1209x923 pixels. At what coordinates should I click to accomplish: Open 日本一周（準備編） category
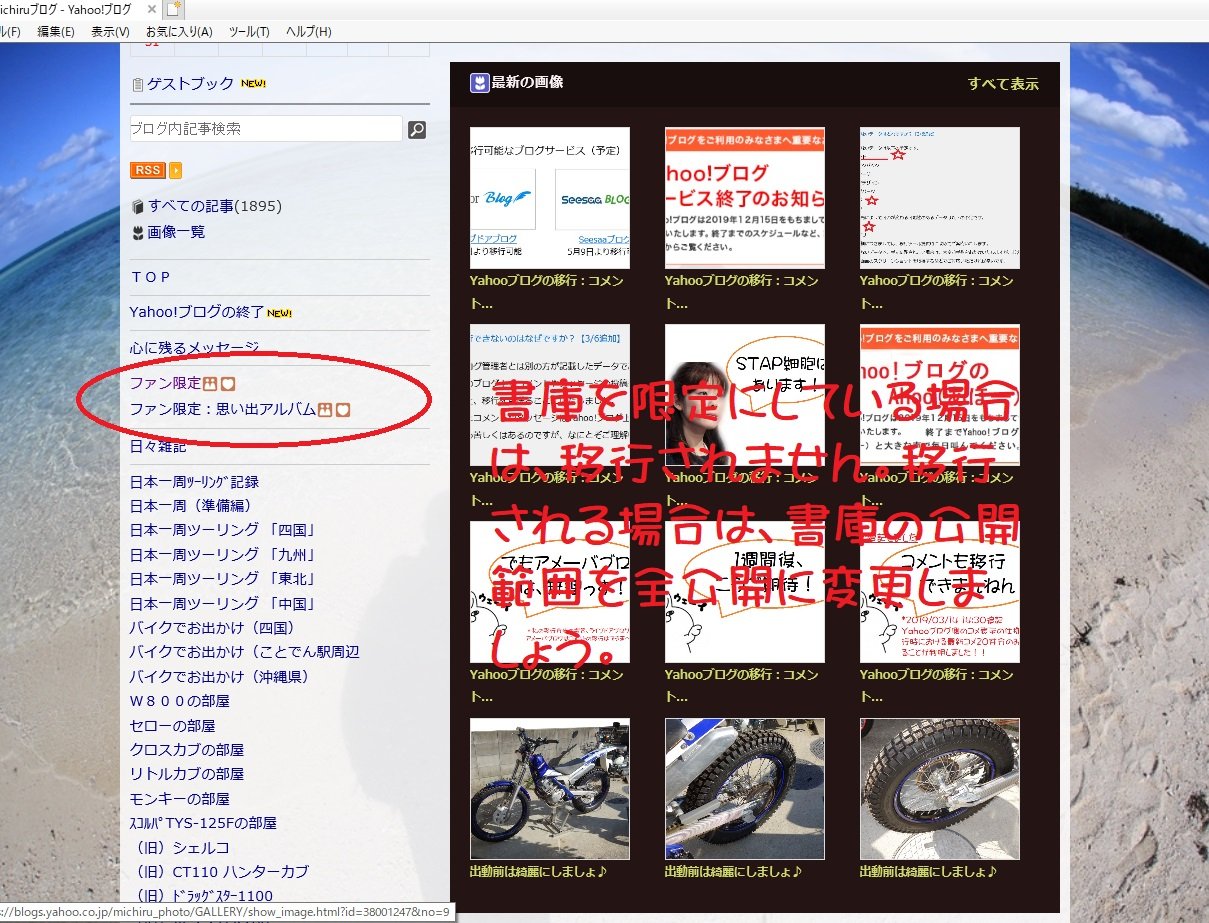click(x=191, y=506)
